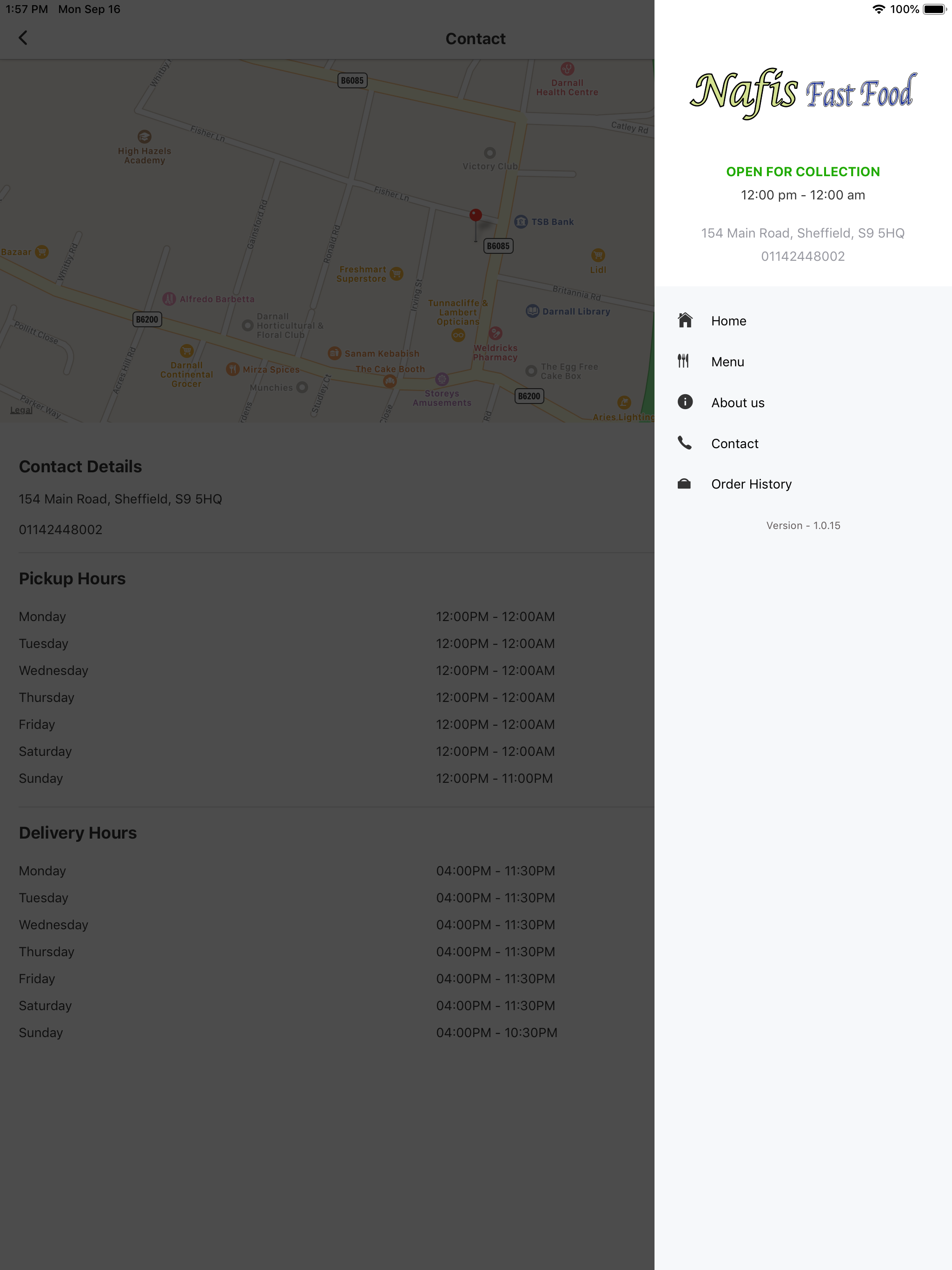
Task: Tap Version - 1.0.15 label
Action: [x=803, y=525]
